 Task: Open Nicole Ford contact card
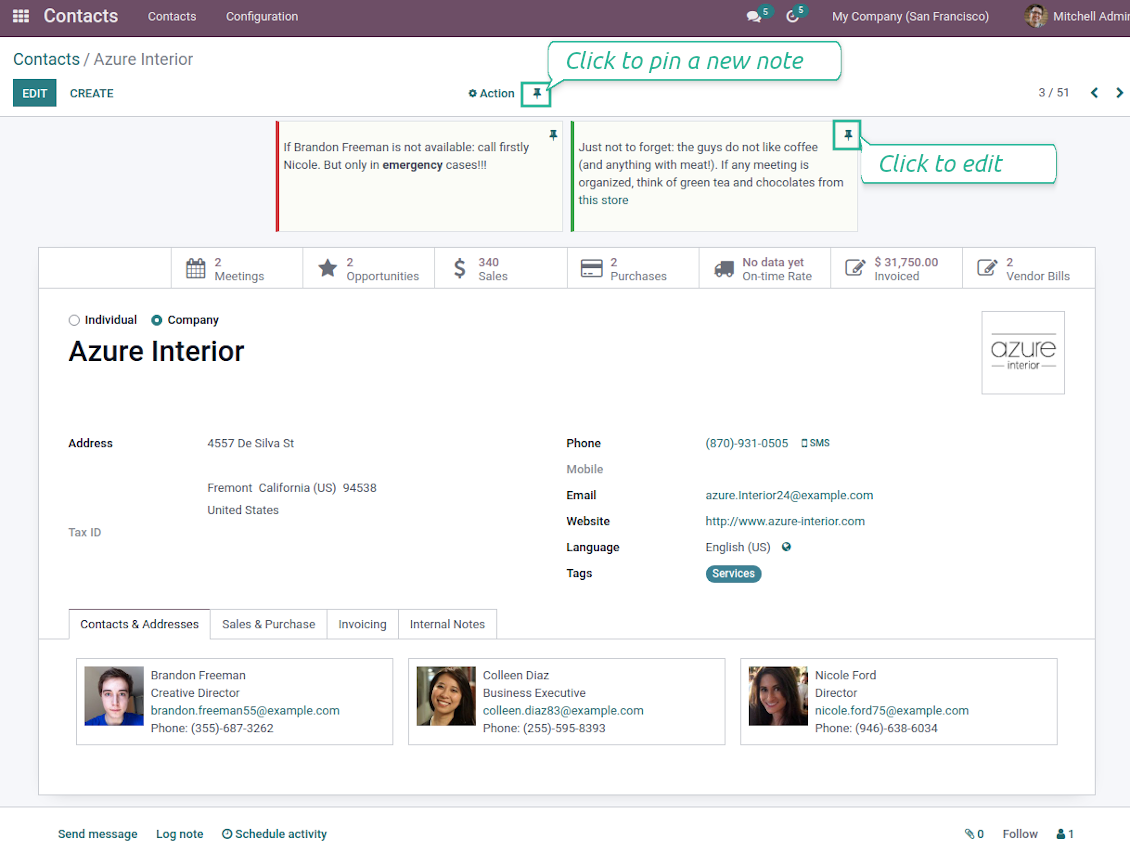pyautogui.click(x=899, y=701)
